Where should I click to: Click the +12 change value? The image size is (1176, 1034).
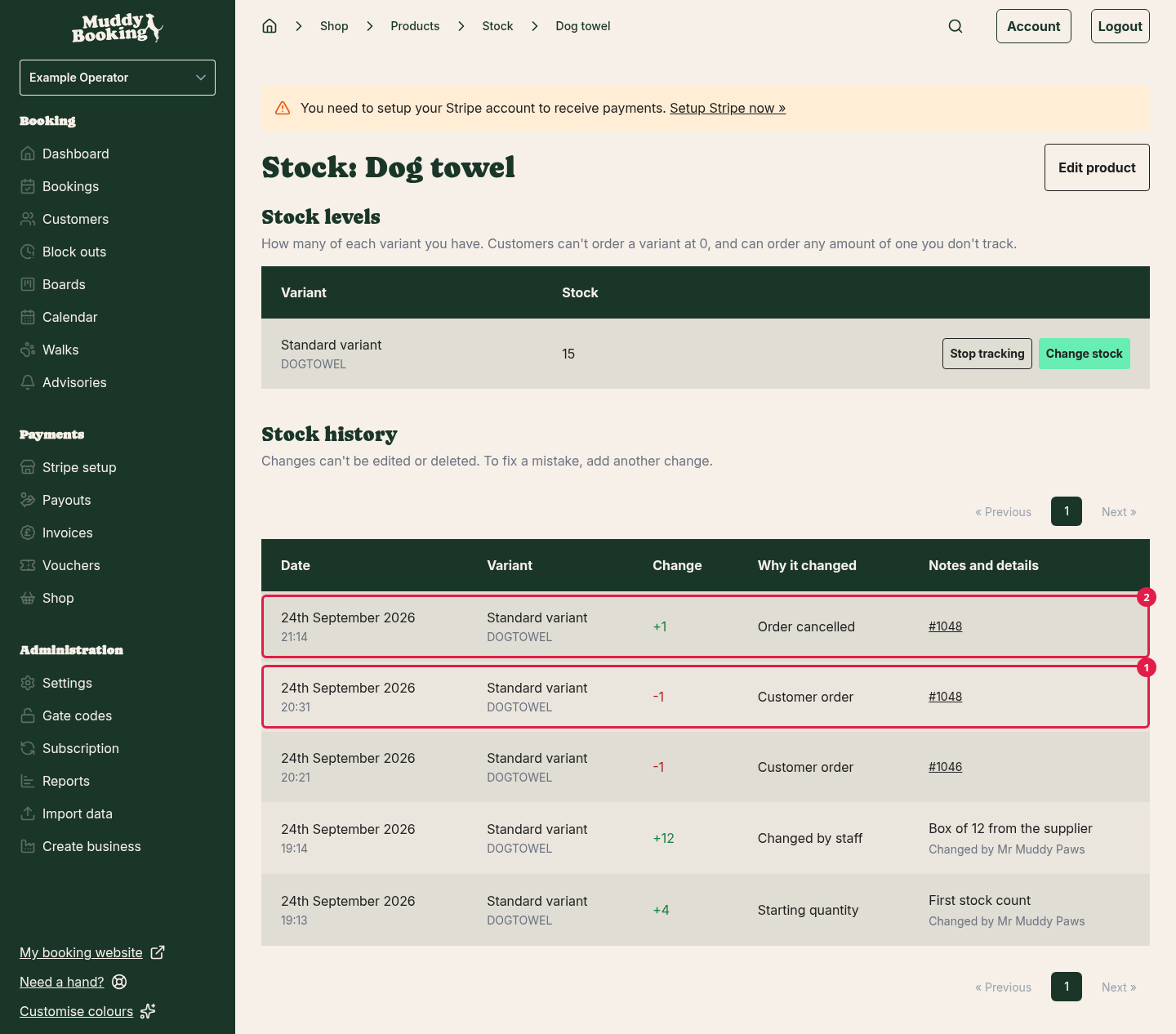click(664, 838)
